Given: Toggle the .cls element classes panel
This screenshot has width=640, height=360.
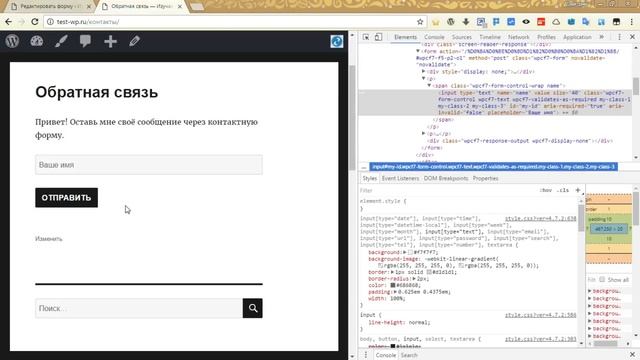Looking at the screenshot, I should tap(563, 190).
